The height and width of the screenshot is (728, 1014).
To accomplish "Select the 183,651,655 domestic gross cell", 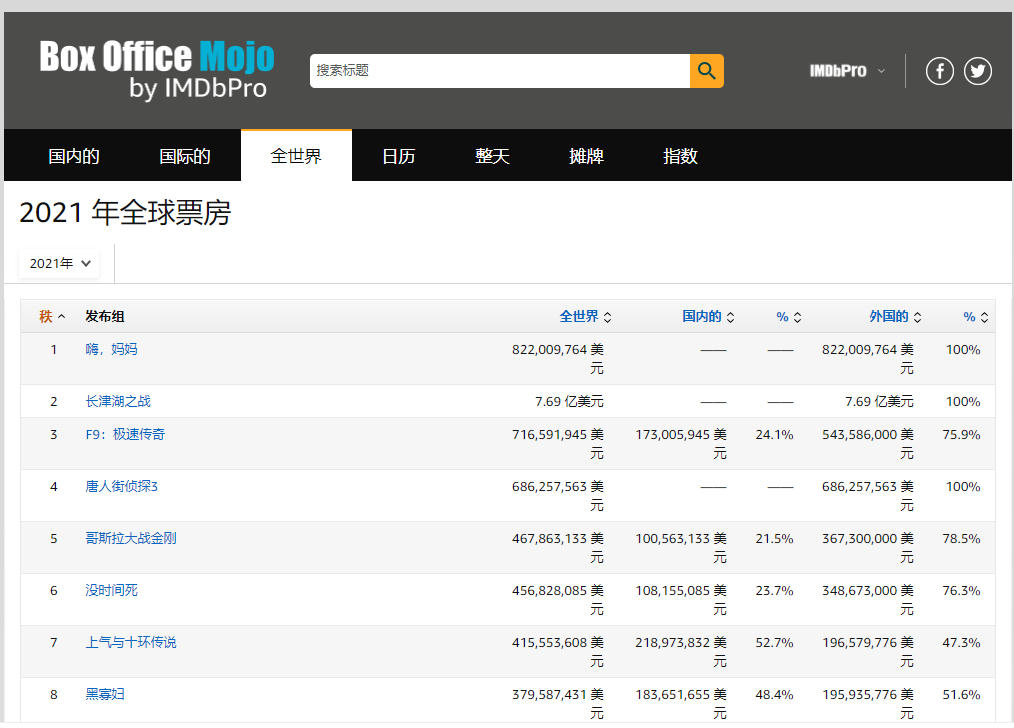I will pyautogui.click(x=681, y=703).
